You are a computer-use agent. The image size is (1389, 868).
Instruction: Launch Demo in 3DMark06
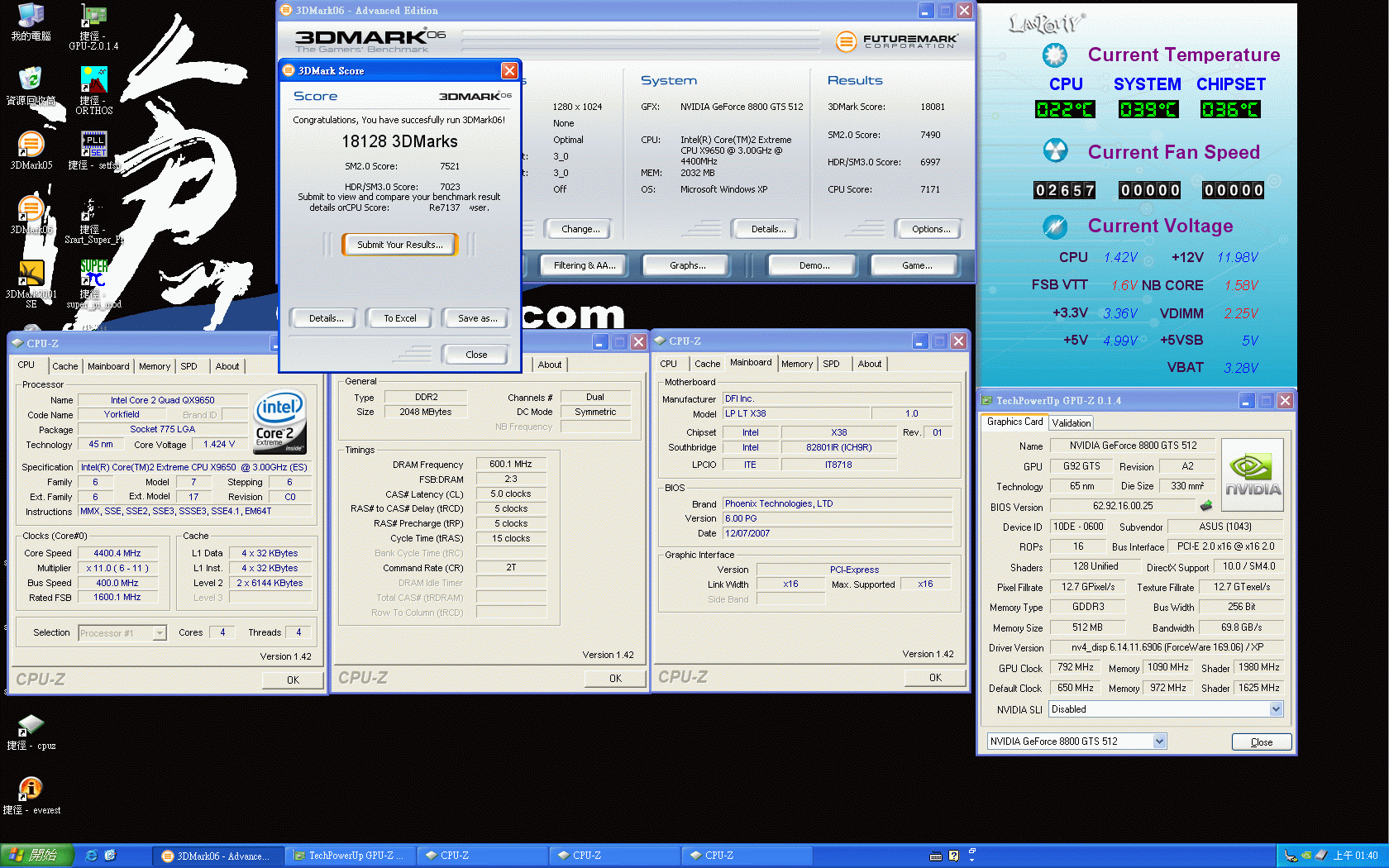tap(814, 265)
